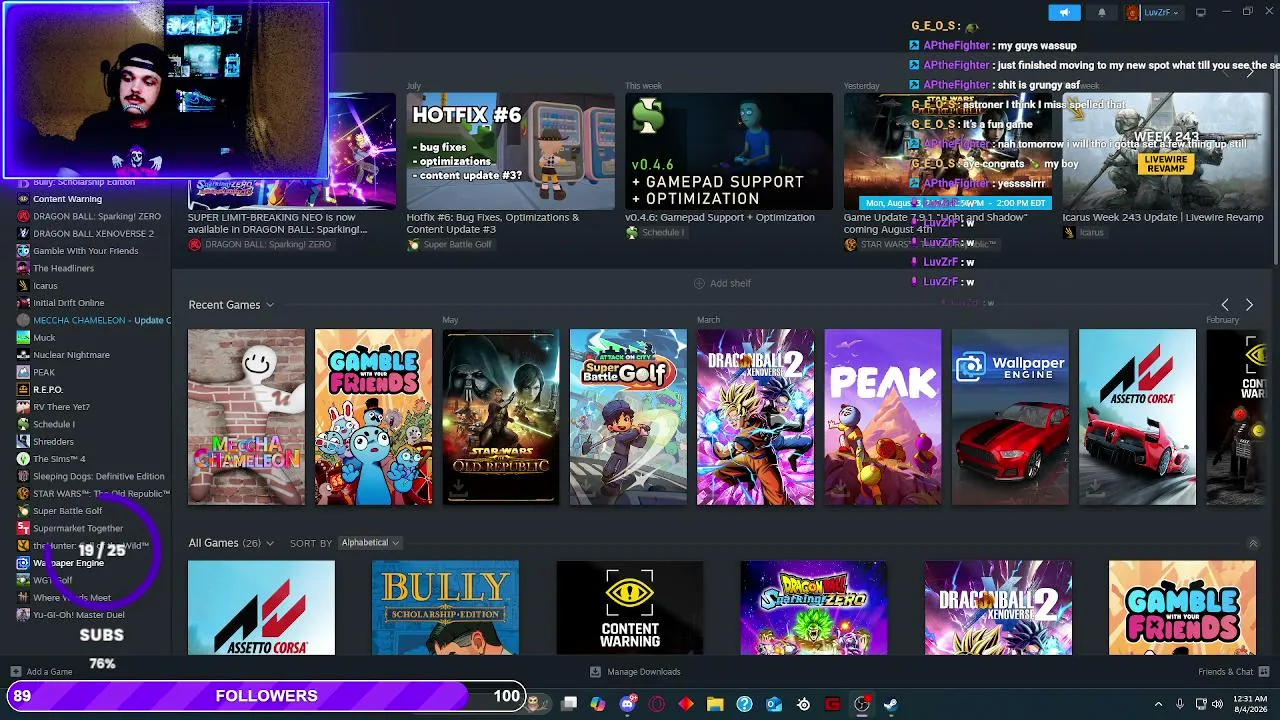Image resolution: width=1280 pixels, height=720 pixels.
Task: Click DRAGON BALL: Sparking! ZERO sidebar icon
Action: (x=23, y=216)
